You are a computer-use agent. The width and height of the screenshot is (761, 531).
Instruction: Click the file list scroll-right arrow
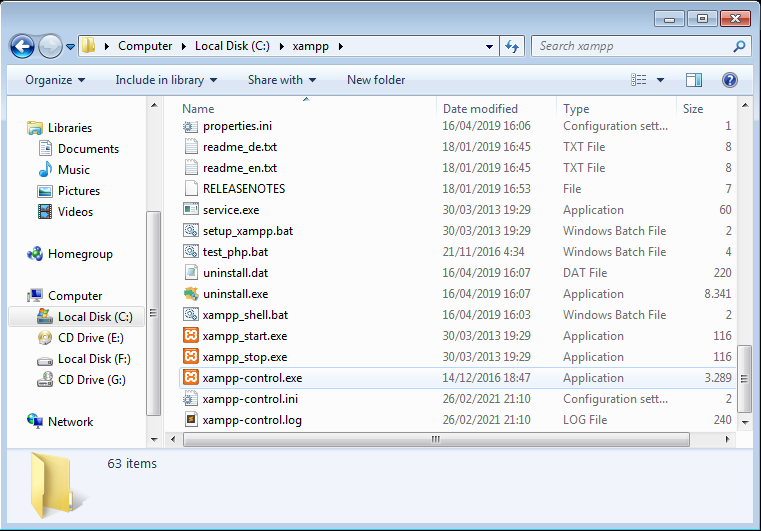tap(727, 439)
